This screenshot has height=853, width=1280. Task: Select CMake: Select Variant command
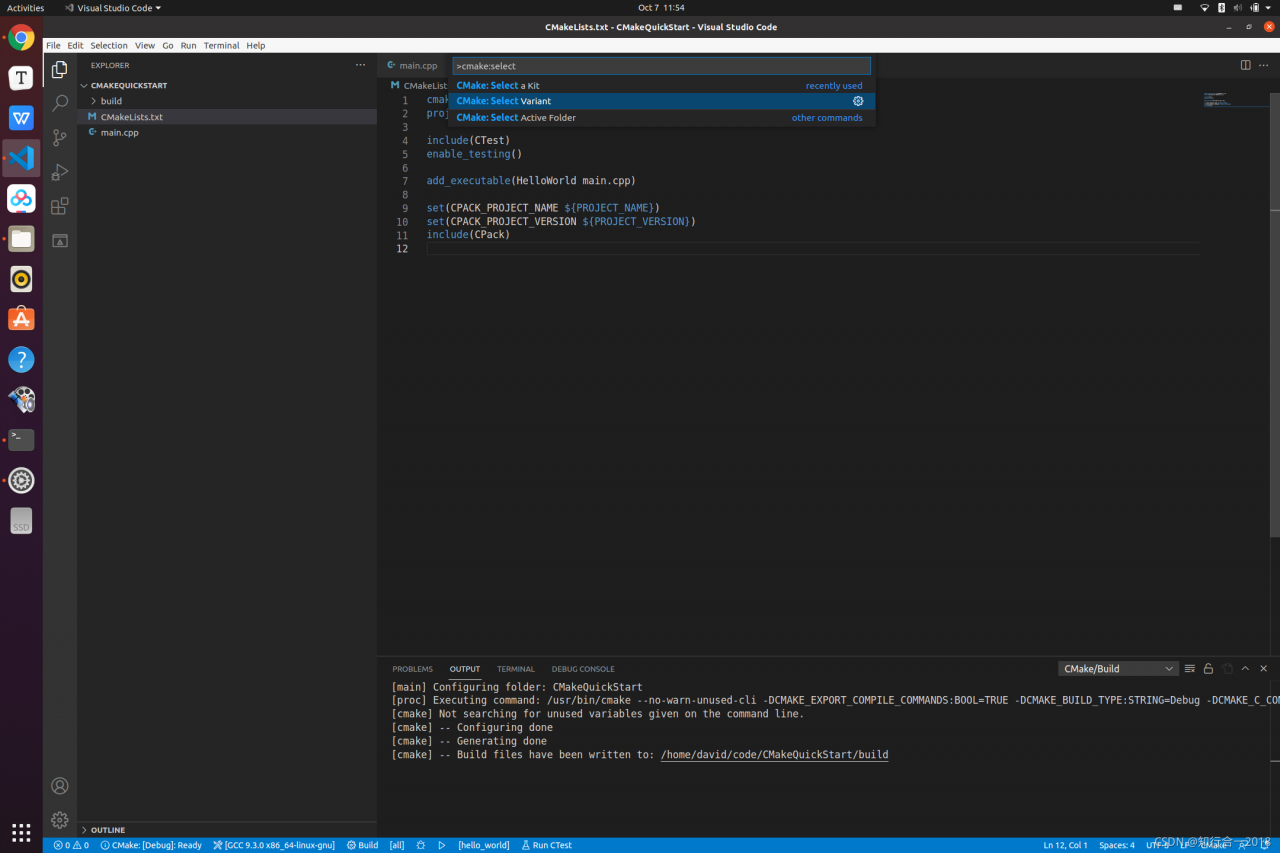tap(662, 101)
